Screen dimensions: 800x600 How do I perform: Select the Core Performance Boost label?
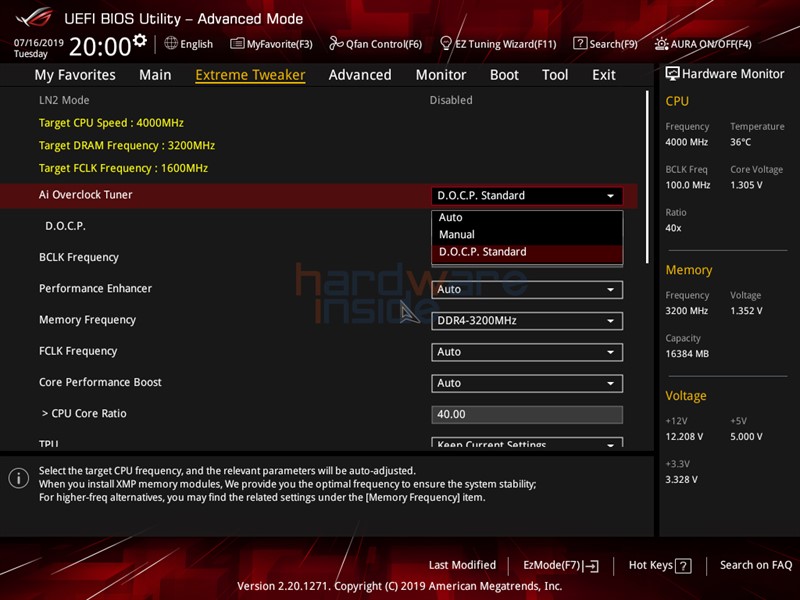pyautogui.click(x=100, y=382)
